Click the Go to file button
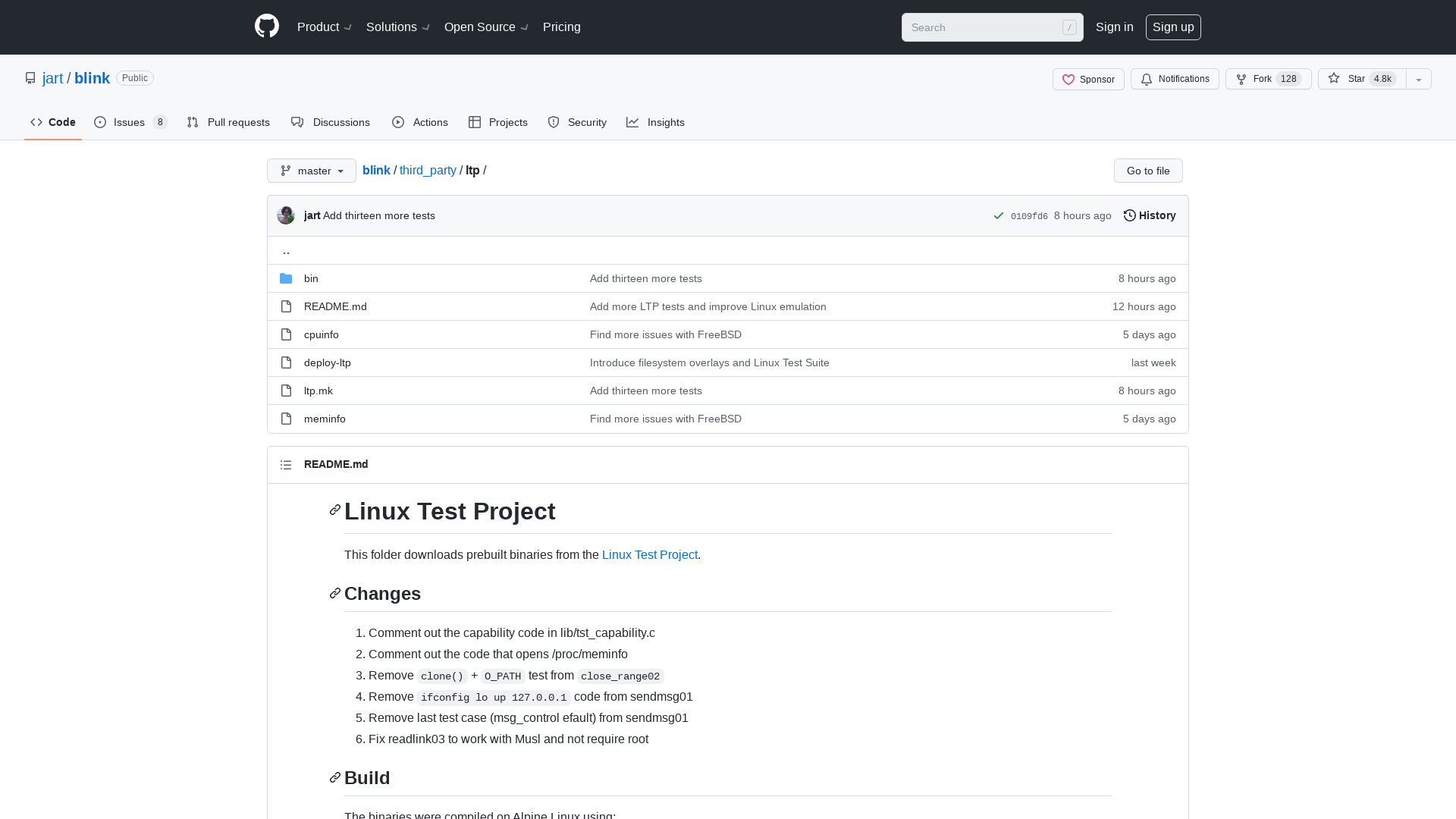This screenshot has height=819, width=1456. [1148, 171]
